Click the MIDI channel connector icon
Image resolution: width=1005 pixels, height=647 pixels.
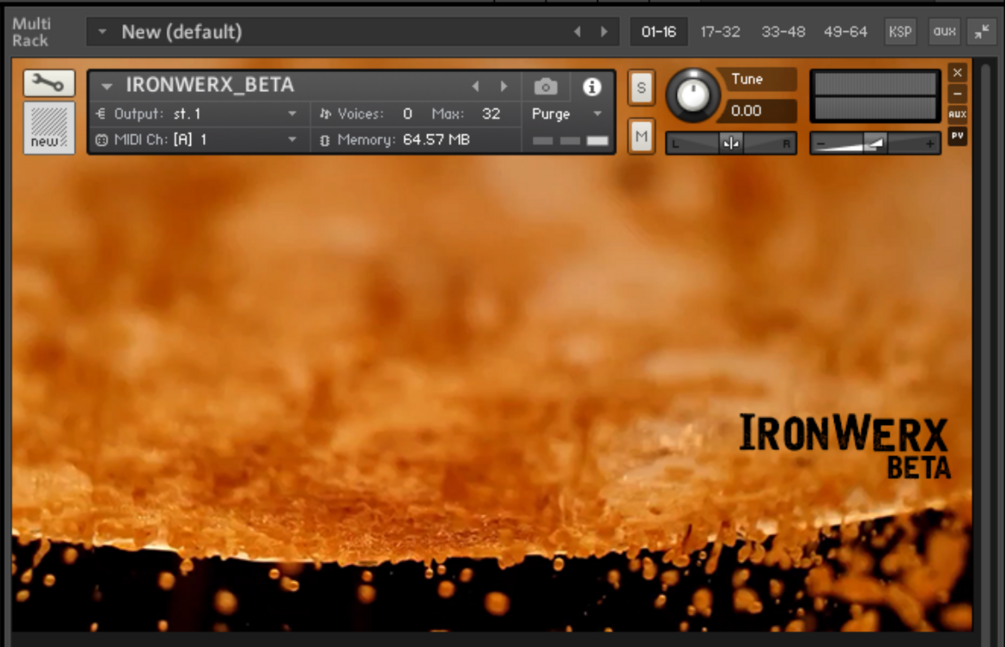pyautogui.click(x=101, y=140)
